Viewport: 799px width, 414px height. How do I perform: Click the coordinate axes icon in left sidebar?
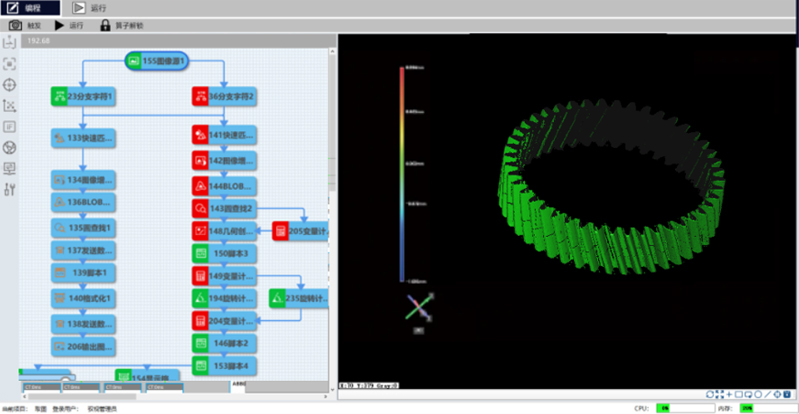point(10,105)
